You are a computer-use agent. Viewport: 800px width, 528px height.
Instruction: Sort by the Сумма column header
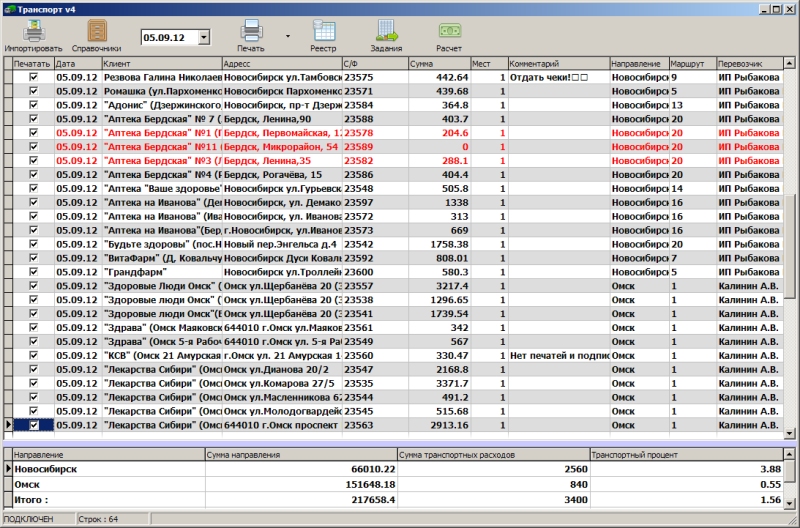(x=439, y=64)
